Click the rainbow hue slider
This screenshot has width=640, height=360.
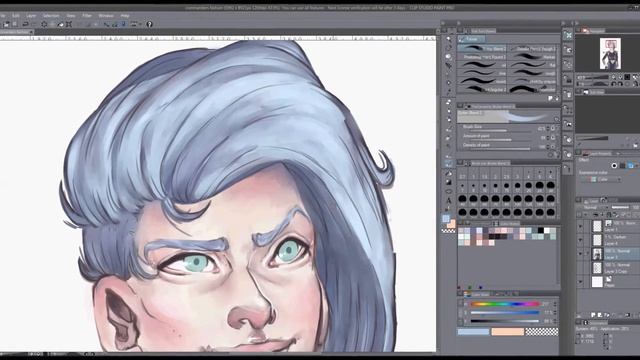point(505,304)
